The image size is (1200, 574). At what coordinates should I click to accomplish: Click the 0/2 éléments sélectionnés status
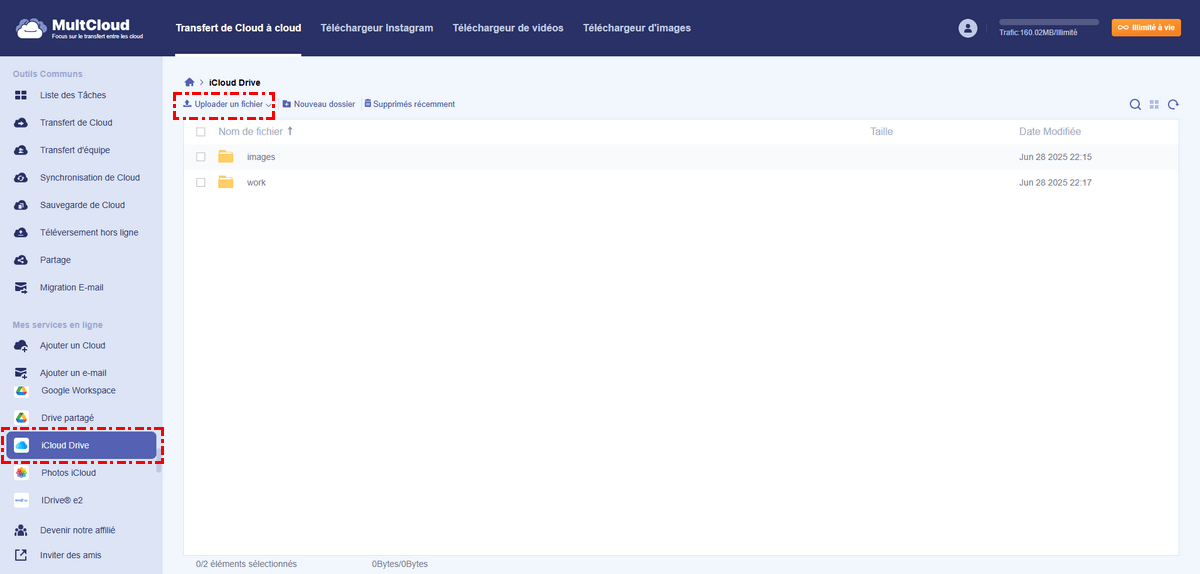[246, 564]
